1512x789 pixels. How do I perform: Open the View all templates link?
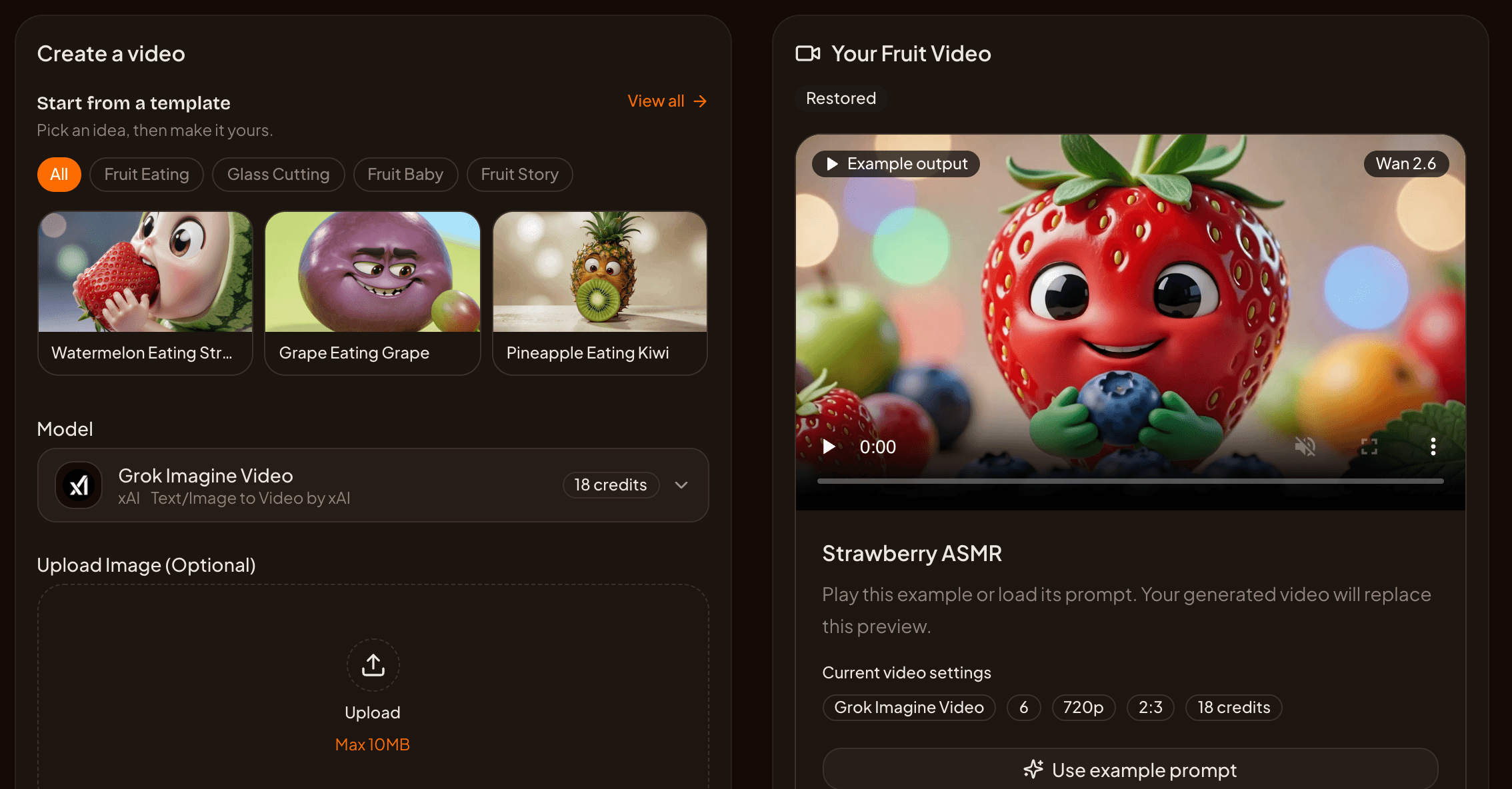pyautogui.click(x=667, y=101)
